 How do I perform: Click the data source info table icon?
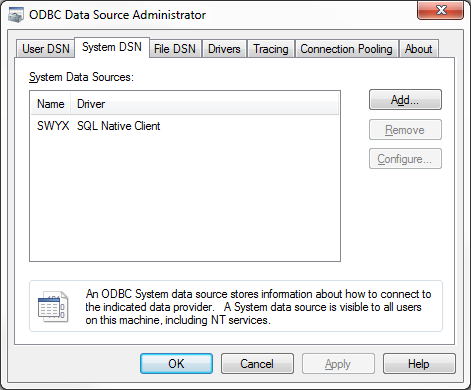coord(53,306)
